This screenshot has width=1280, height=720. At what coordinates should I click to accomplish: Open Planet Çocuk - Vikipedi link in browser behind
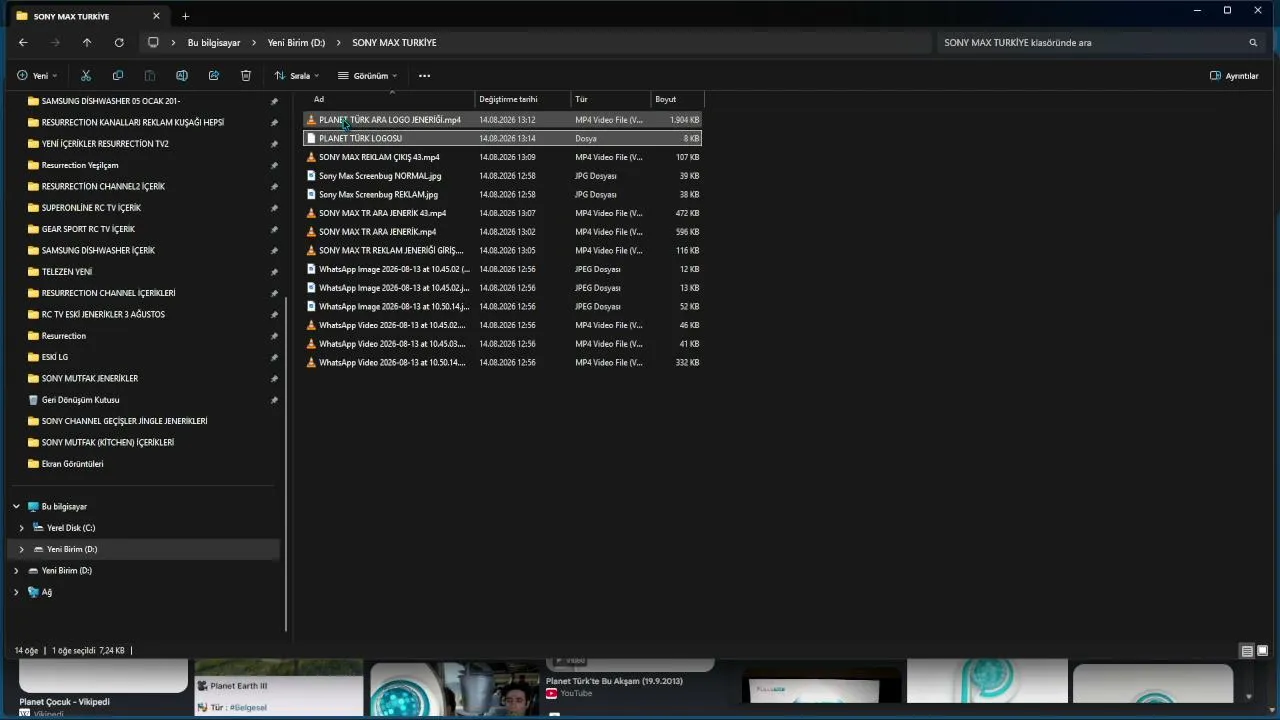64,702
